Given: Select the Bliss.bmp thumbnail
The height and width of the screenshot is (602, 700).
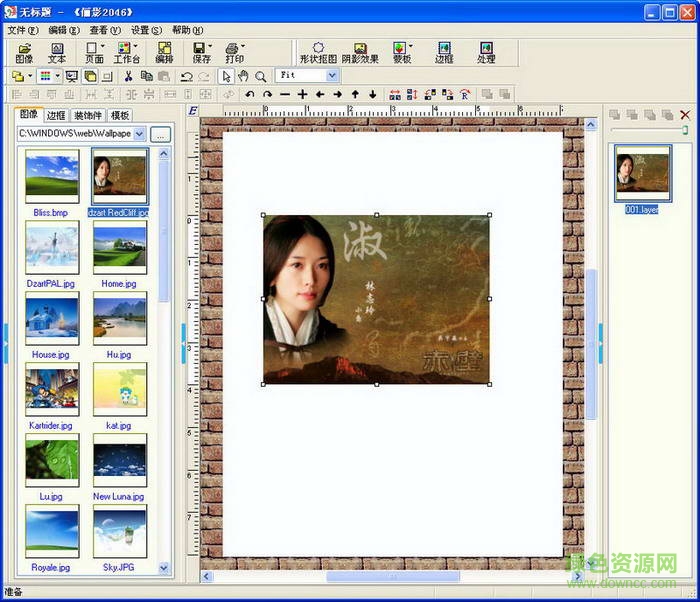Looking at the screenshot, I should 52,176.
